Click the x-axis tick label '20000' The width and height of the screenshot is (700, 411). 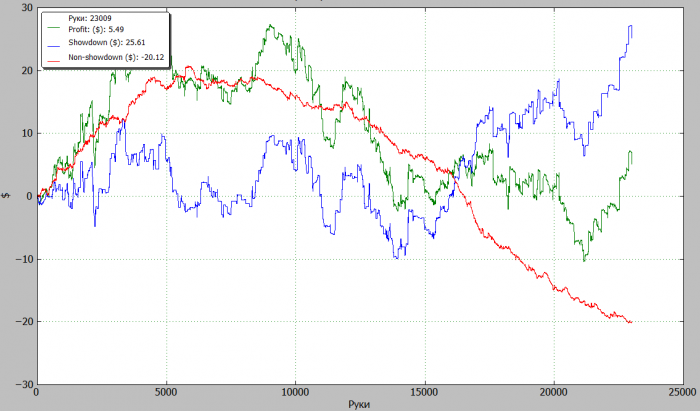tap(554, 393)
